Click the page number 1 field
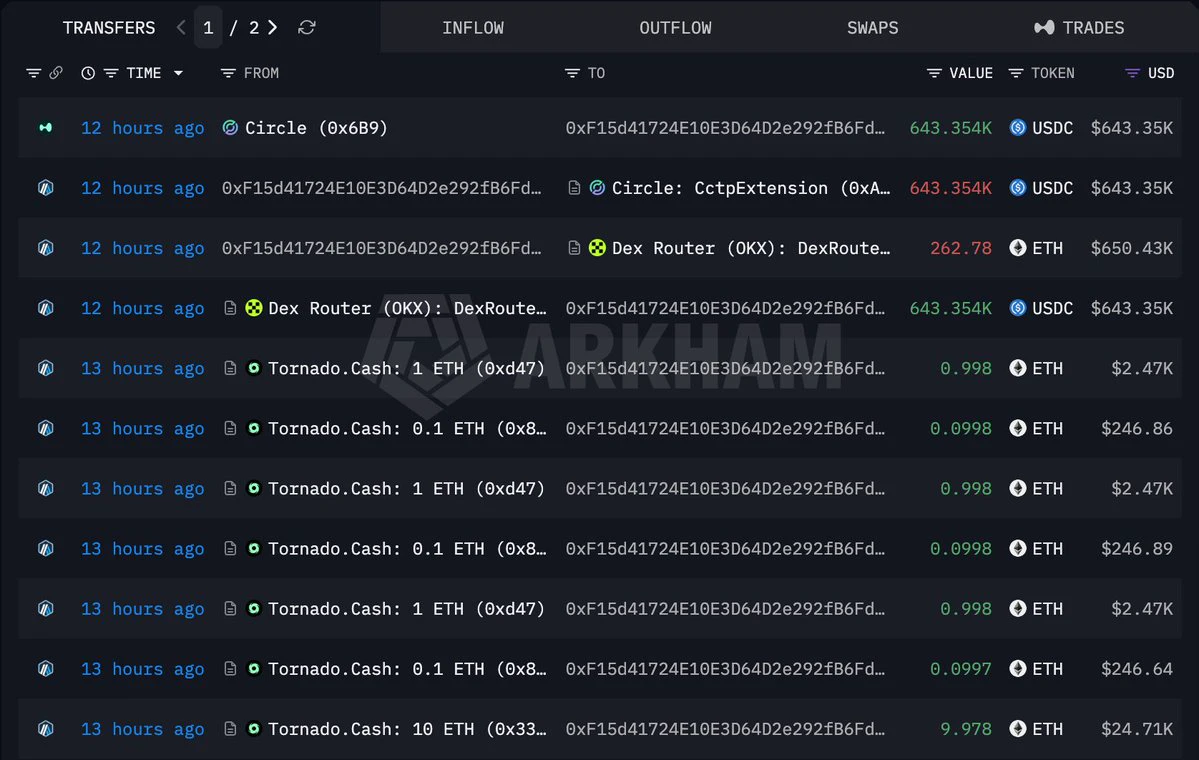The width and height of the screenshot is (1199, 760). pyautogui.click(x=208, y=28)
